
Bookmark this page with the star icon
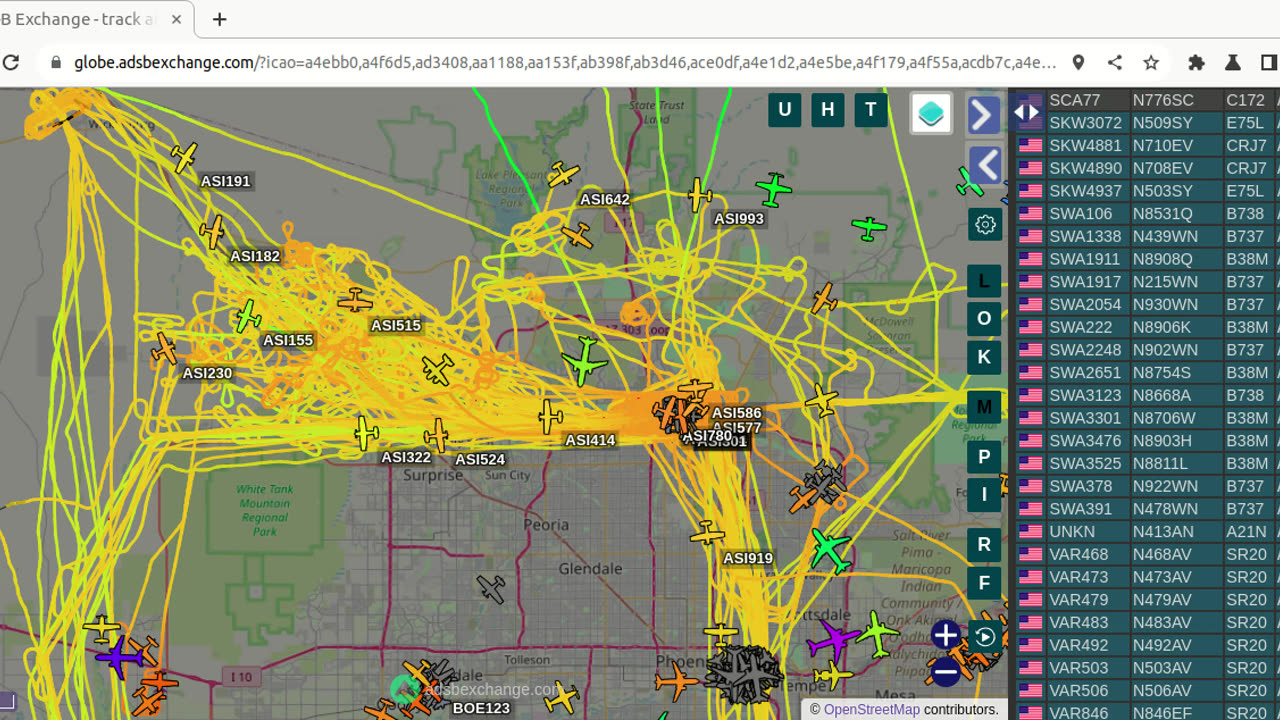(1151, 62)
